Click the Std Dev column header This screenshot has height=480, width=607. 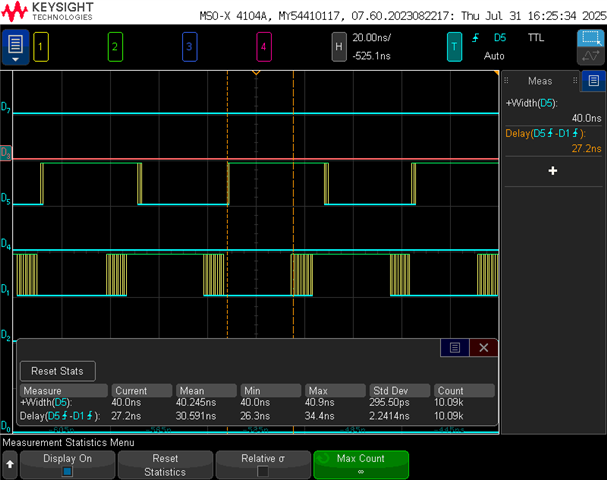[400, 391]
